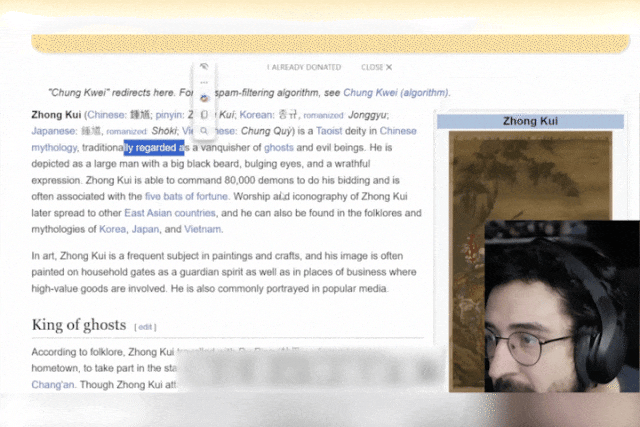
Task: Open the Zhong Kui painting in the infobox
Action: [x=530, y=176]
